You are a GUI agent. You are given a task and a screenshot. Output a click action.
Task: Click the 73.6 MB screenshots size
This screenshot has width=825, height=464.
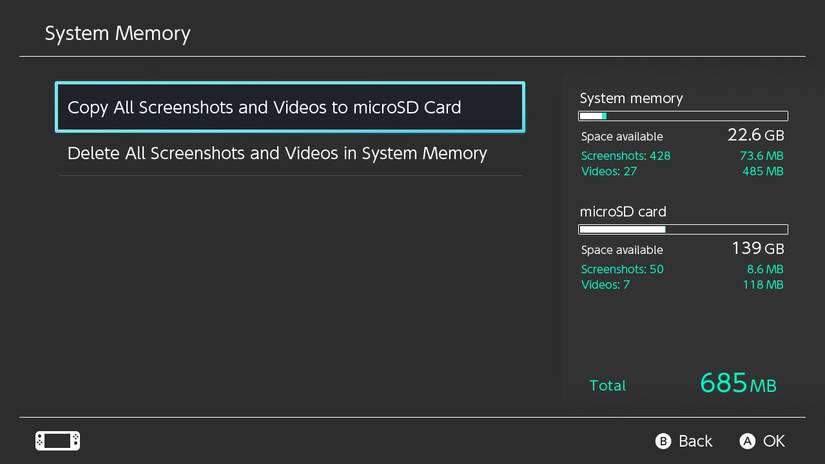click(761, 156)
